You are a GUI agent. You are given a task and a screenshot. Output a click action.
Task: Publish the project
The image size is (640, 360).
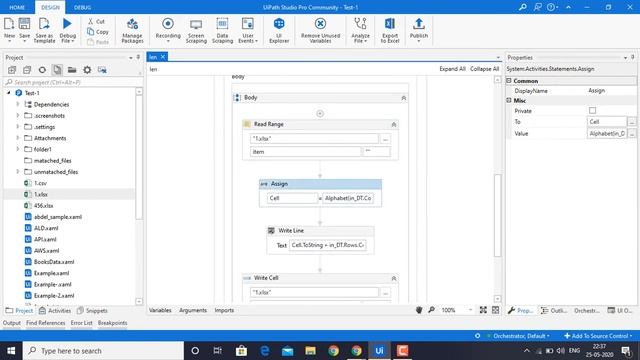(x=419, y=30)
